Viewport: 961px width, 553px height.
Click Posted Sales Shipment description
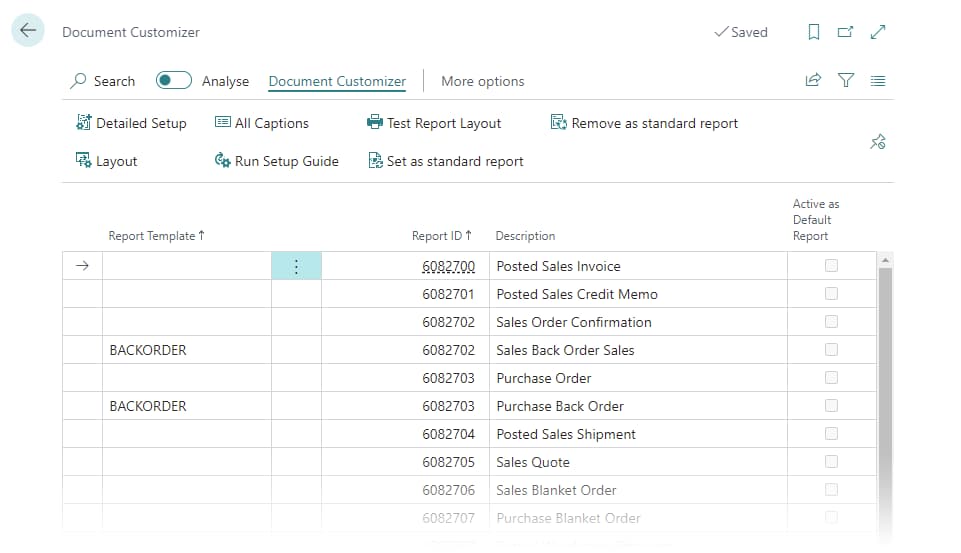(x=566, y=435)
